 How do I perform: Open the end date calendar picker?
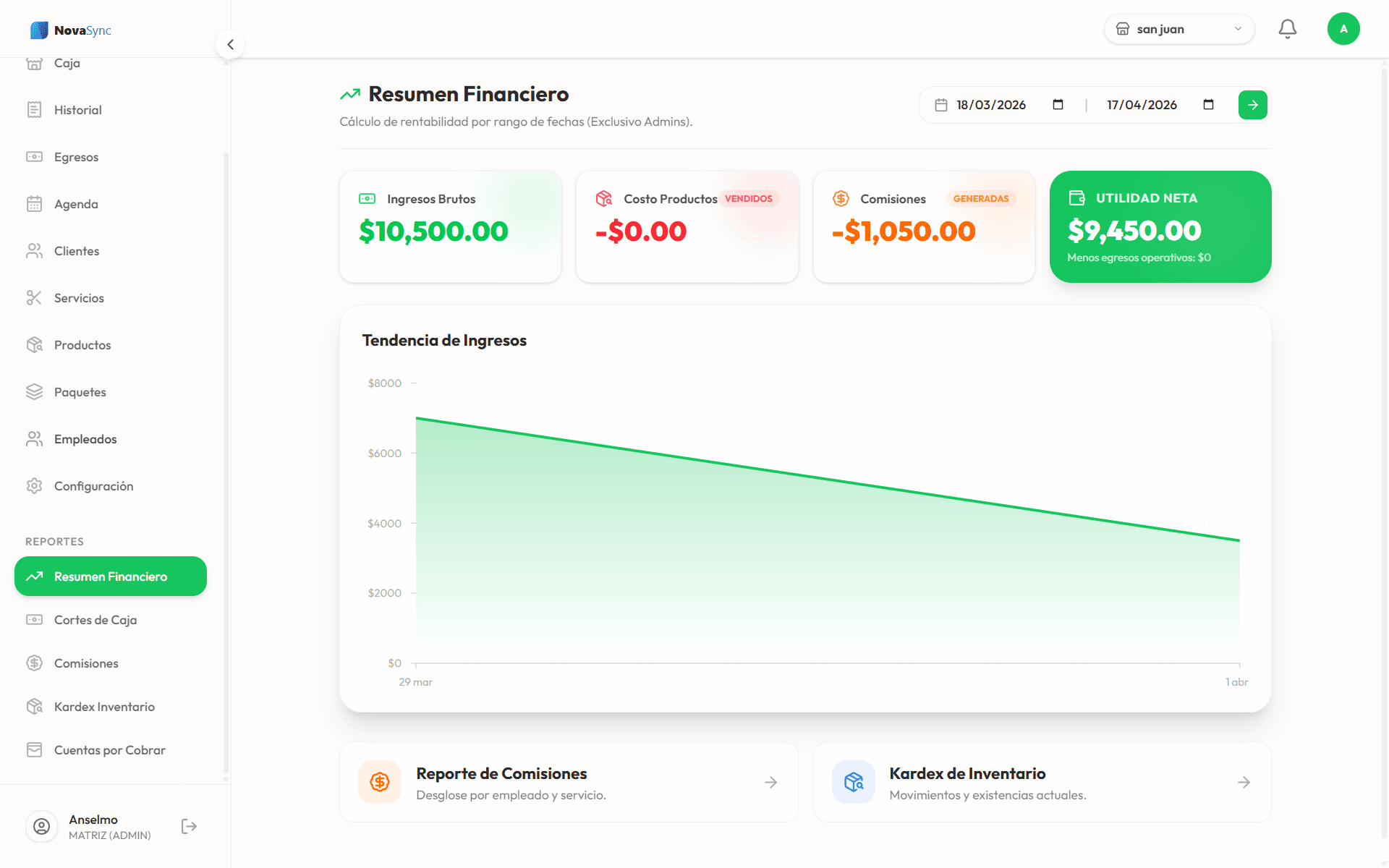[1208, 105]
